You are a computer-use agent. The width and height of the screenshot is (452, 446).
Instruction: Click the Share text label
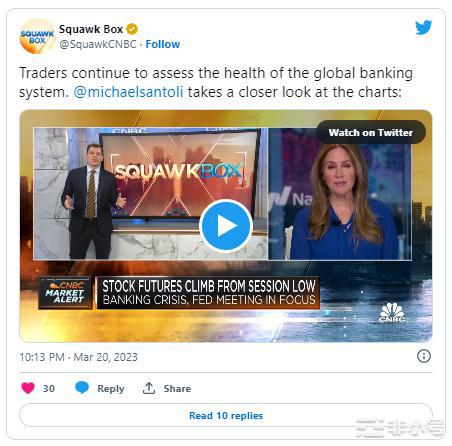click(x=177, y=388)
